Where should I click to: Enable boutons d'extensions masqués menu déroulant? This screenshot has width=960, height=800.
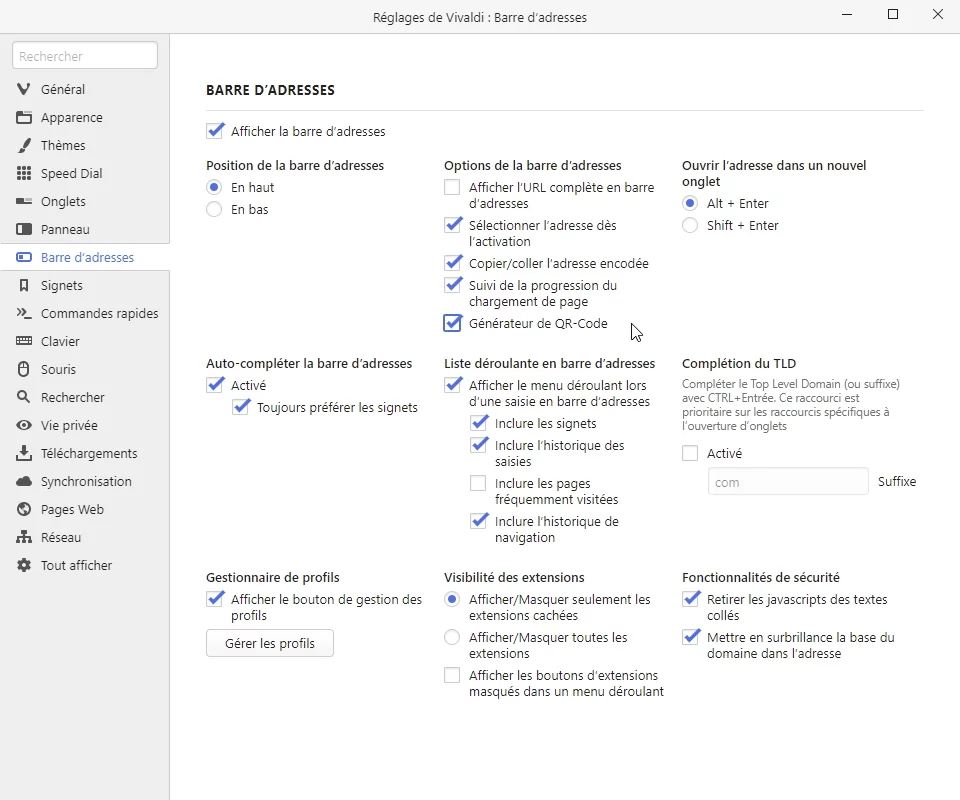point(452,675)
